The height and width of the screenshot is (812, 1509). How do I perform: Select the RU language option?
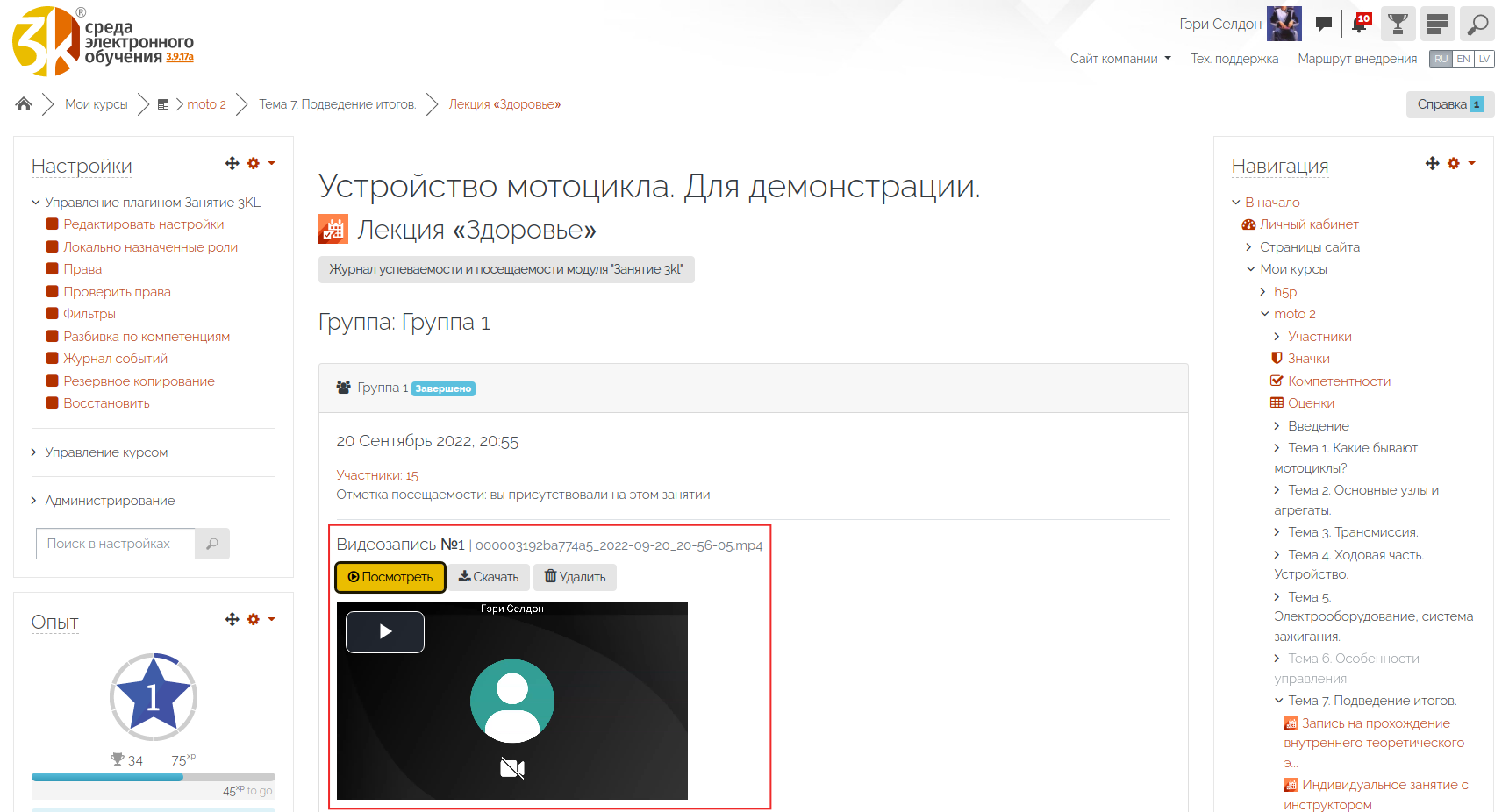pyautogui.click(x=1441, y=59)
